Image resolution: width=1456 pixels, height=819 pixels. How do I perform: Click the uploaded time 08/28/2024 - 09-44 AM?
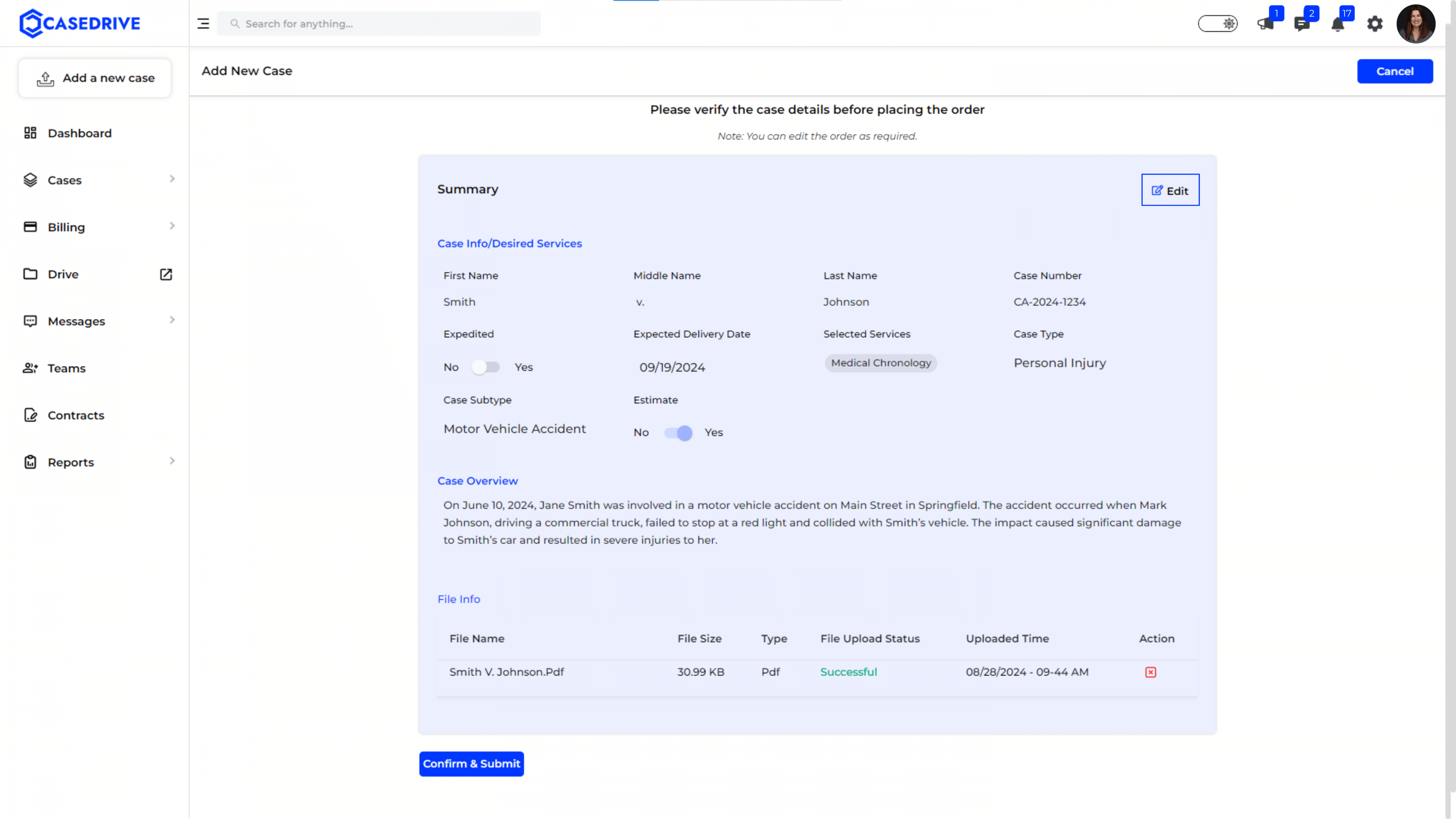tap(1026, 672)
